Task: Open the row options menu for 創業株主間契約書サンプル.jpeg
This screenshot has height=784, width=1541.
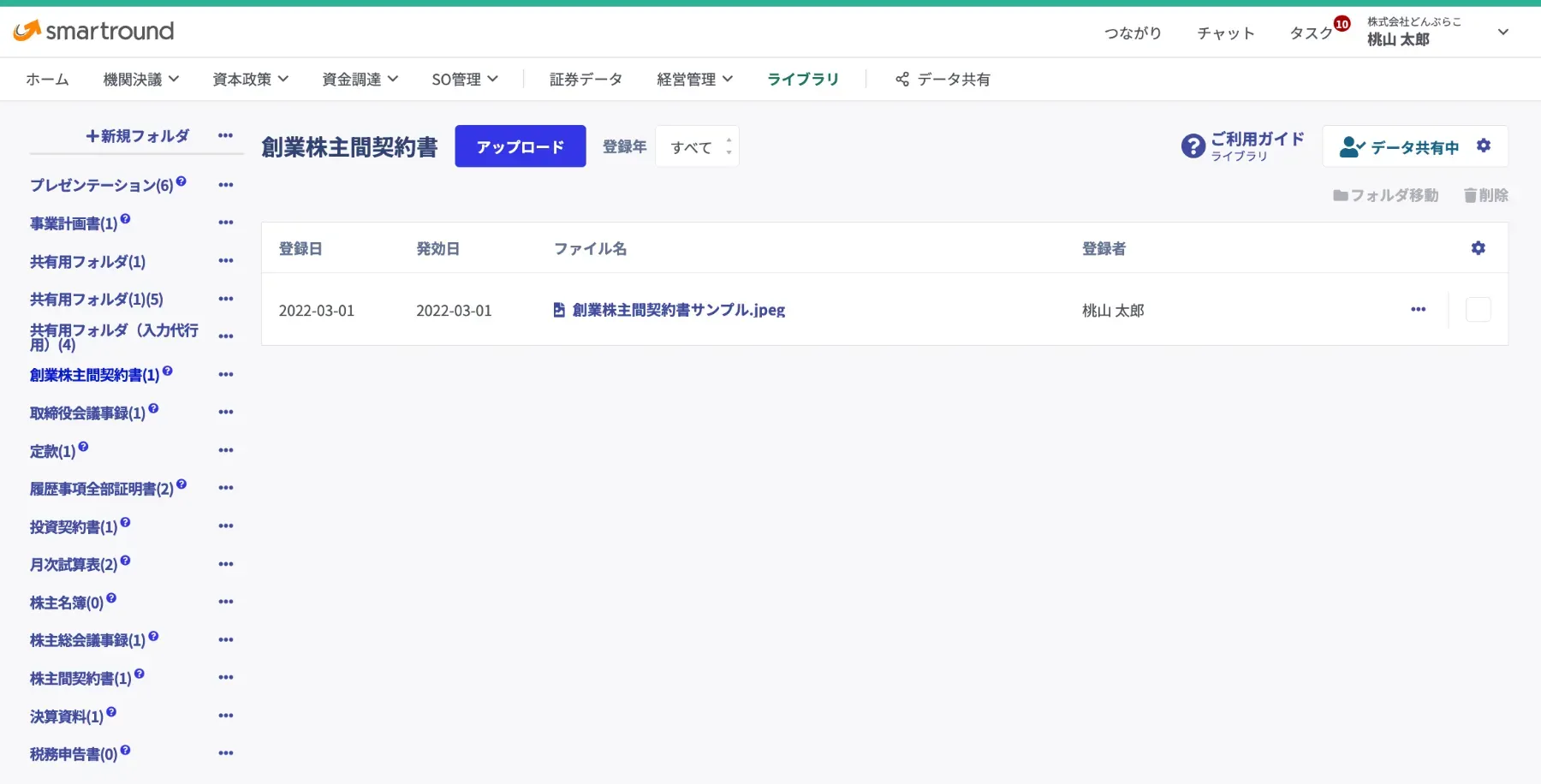Action: click(x=1418, y=310)
